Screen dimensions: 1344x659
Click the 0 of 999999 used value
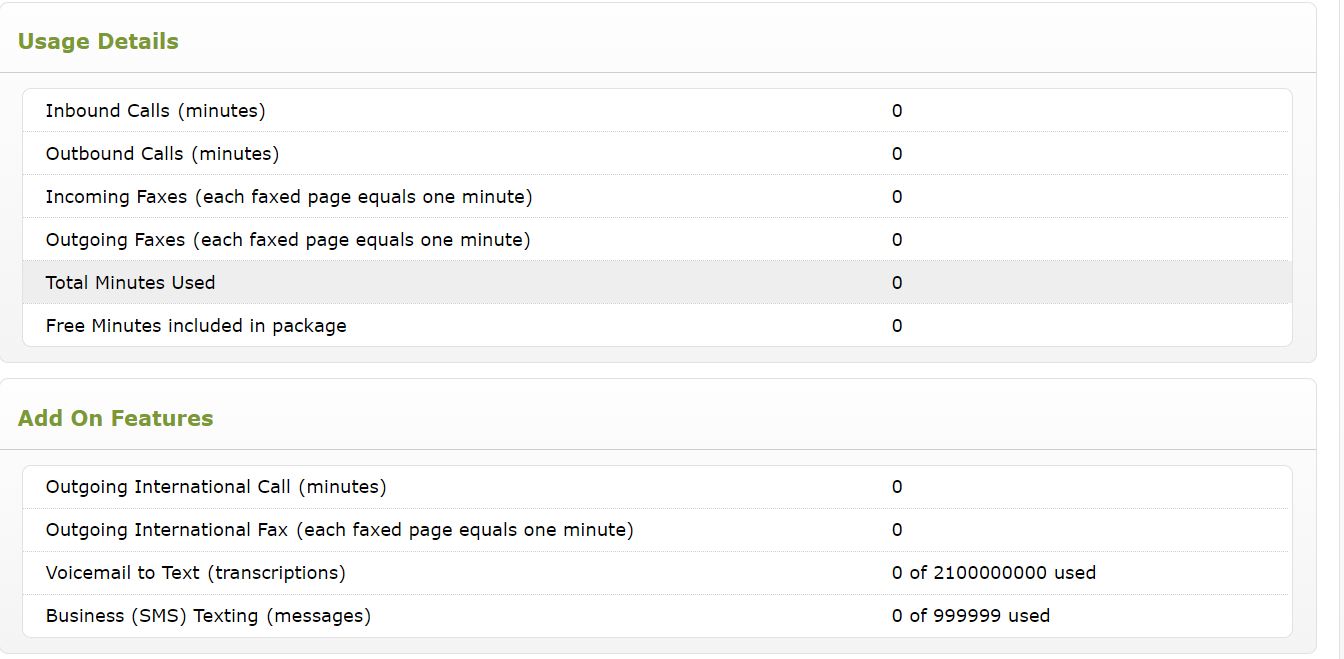point(971,616)
